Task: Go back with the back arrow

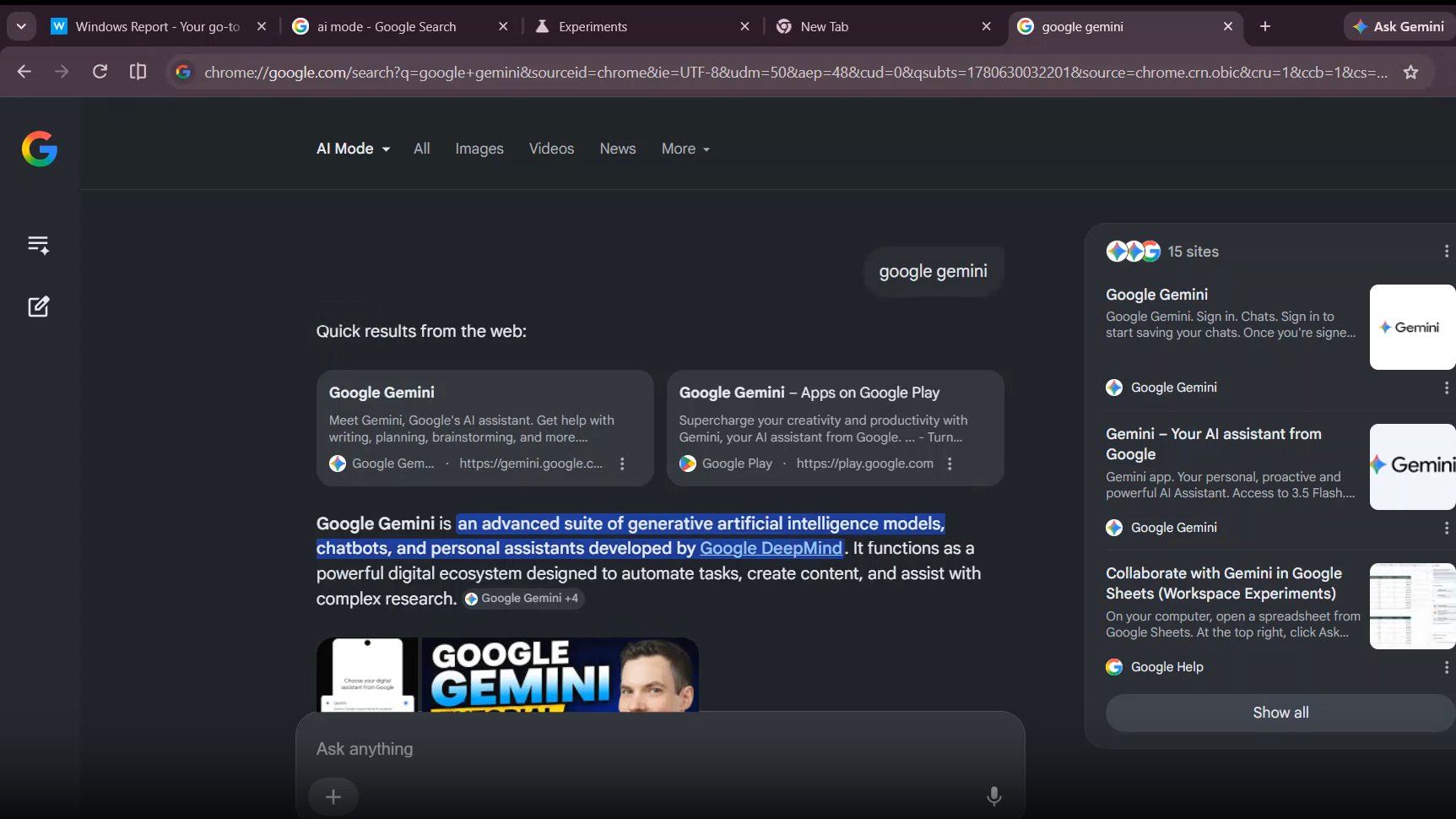Action: pyautogui.click(x=24, y=72)
